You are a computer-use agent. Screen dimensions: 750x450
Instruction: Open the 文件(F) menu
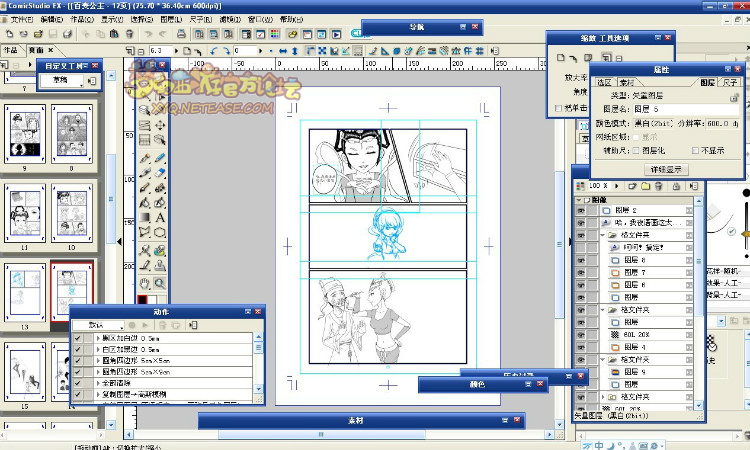22,20
